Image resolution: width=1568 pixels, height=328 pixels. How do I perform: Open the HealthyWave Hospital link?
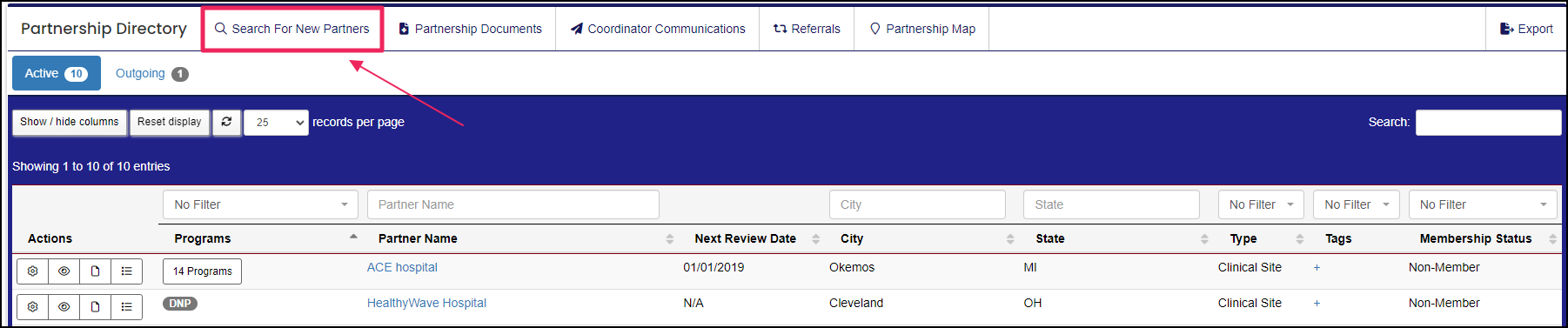coord(426,303)
